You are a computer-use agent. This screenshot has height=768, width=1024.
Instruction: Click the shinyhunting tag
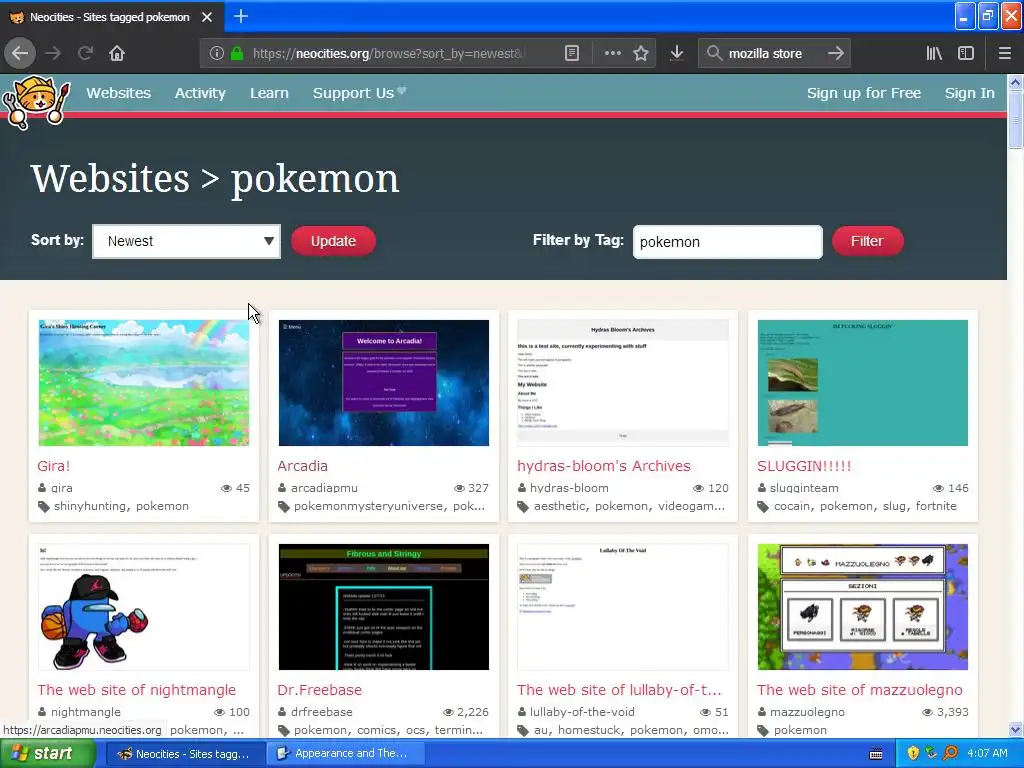pyautogui.click(x=89, y=506)
